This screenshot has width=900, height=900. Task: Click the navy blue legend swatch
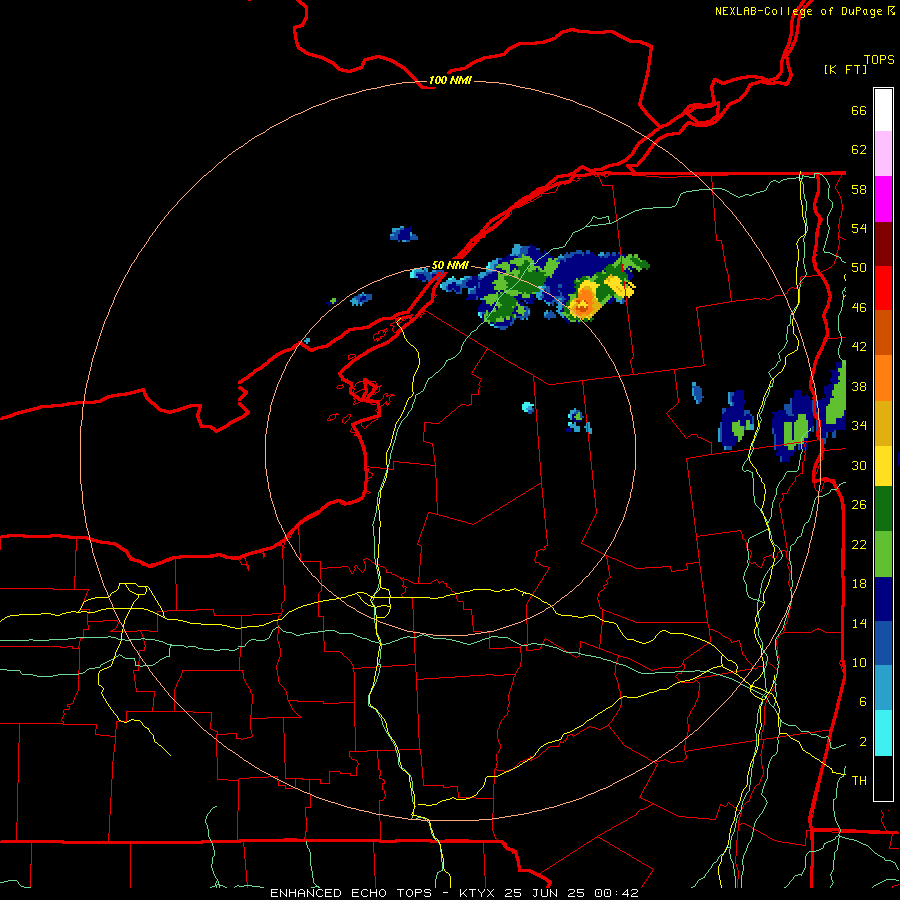[x=883, y=599]
